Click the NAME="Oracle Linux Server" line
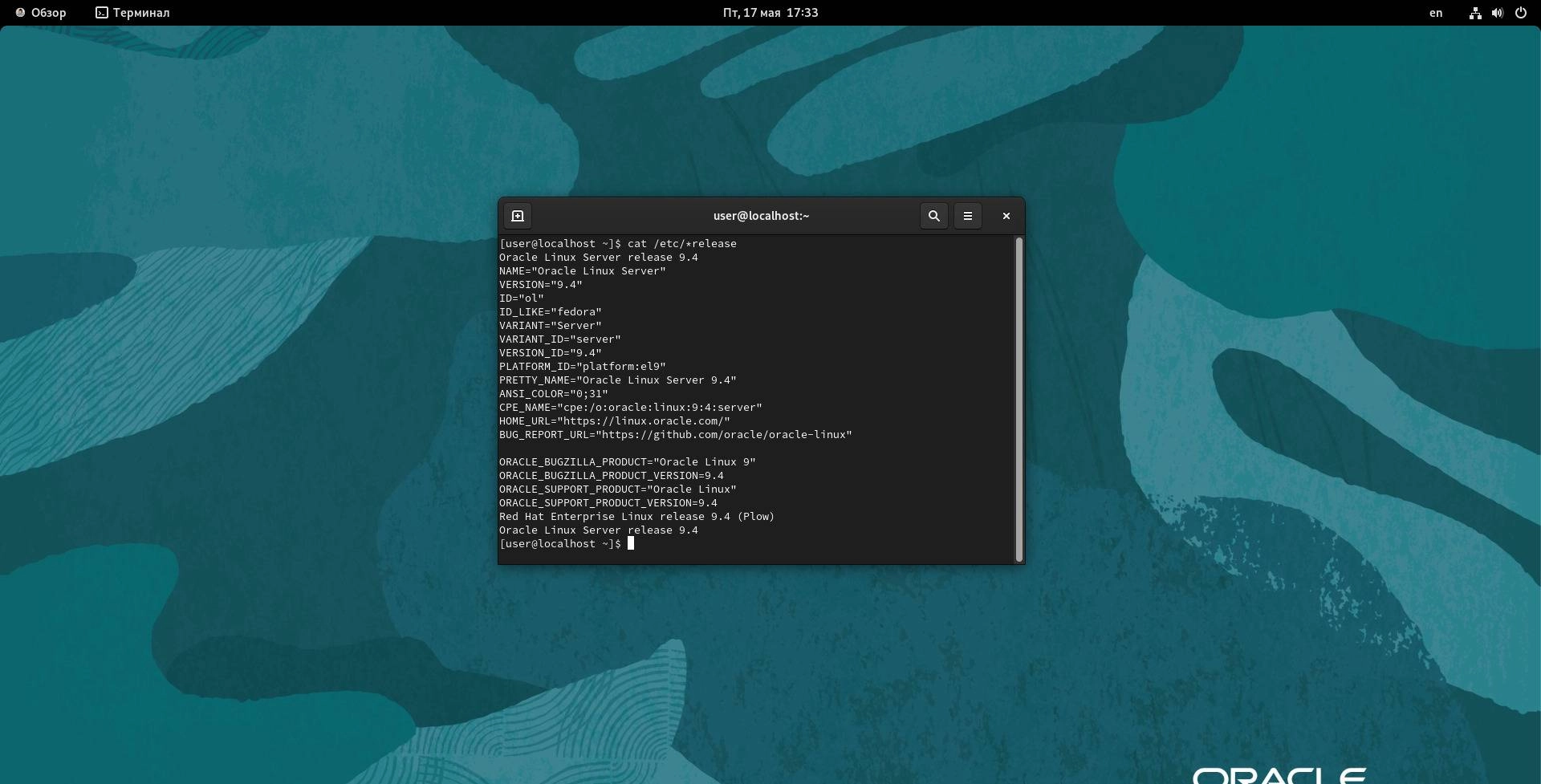This screenshot has height=784, width=1541. (583, 271)
